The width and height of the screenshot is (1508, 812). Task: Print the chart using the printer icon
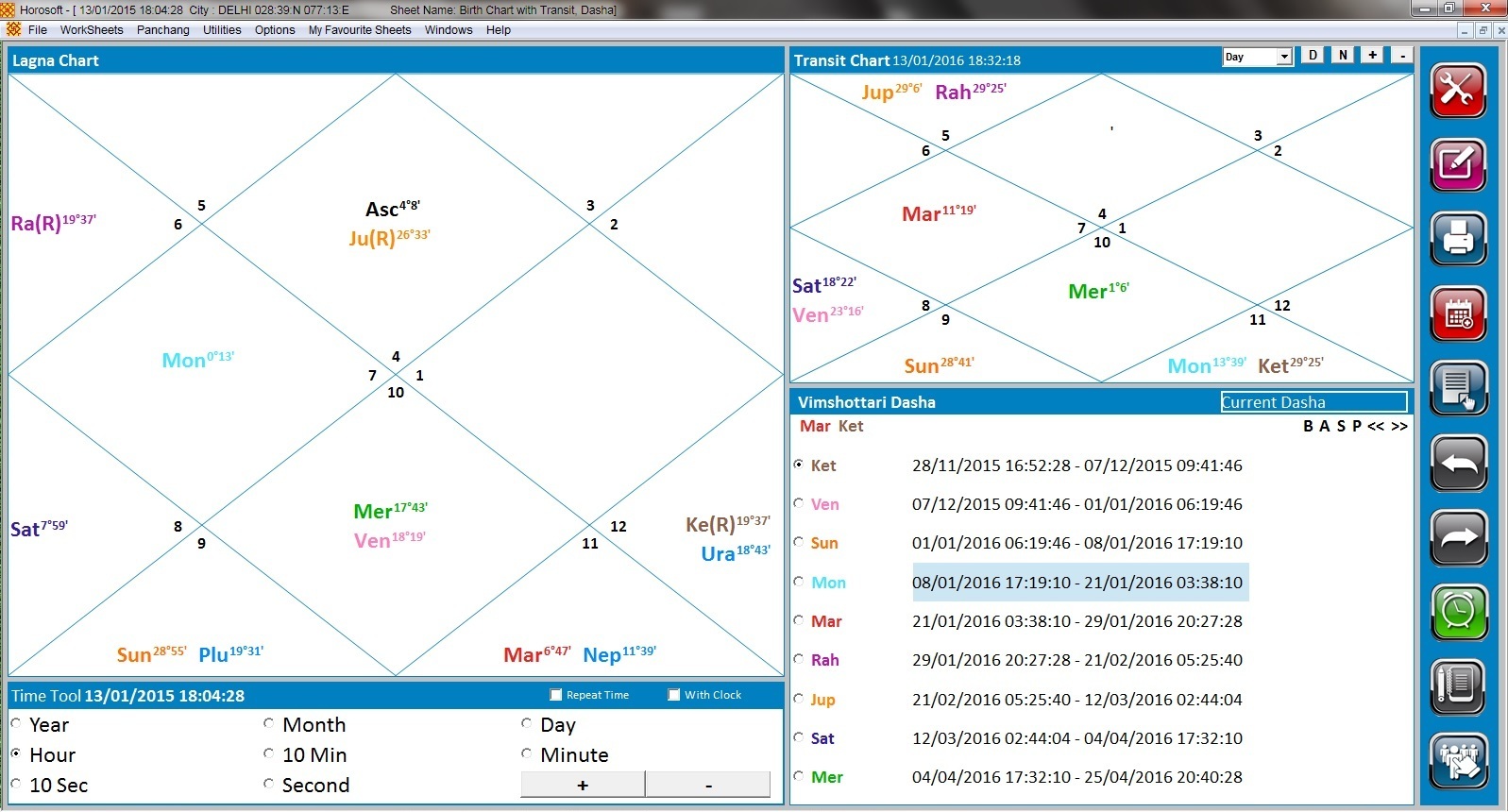[1458, 238]
